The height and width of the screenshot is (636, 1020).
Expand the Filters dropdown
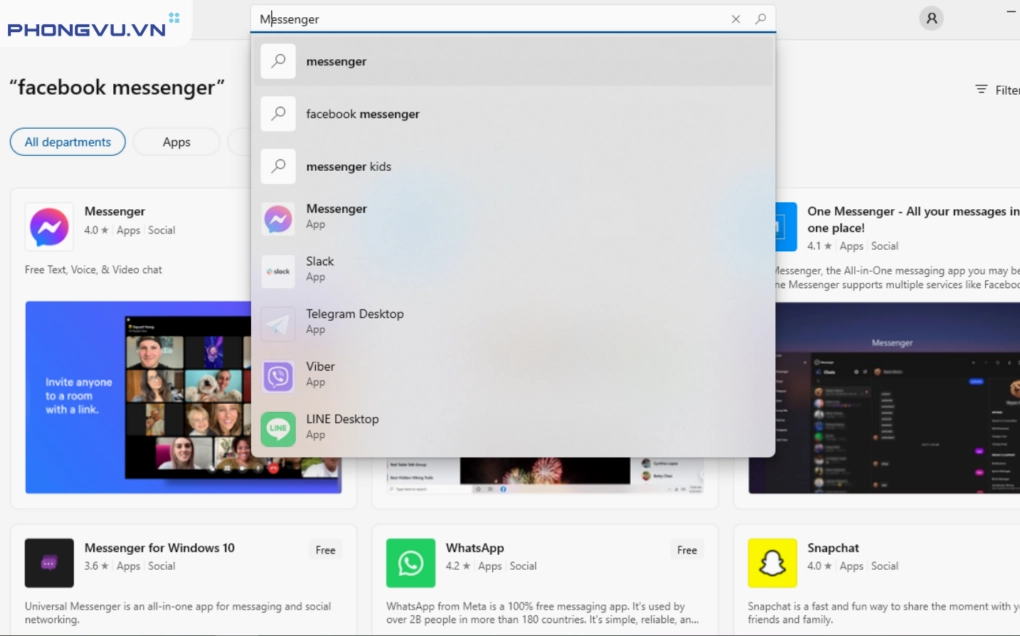click(x=996, y=90)
